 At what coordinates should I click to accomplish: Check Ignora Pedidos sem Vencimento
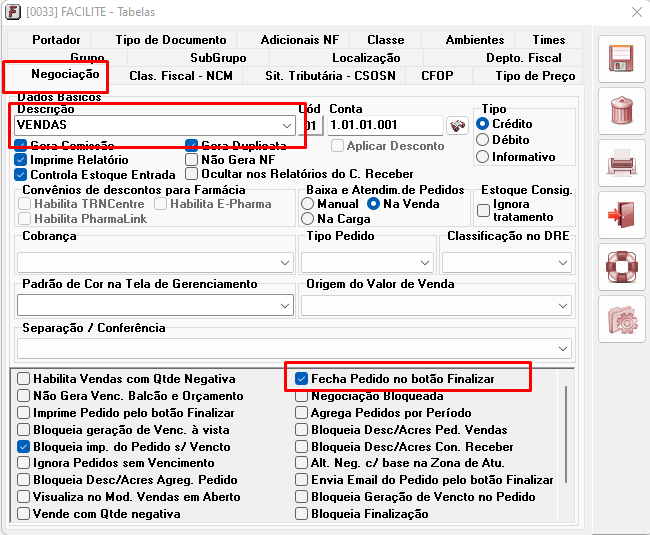click(x=24, y=462)
